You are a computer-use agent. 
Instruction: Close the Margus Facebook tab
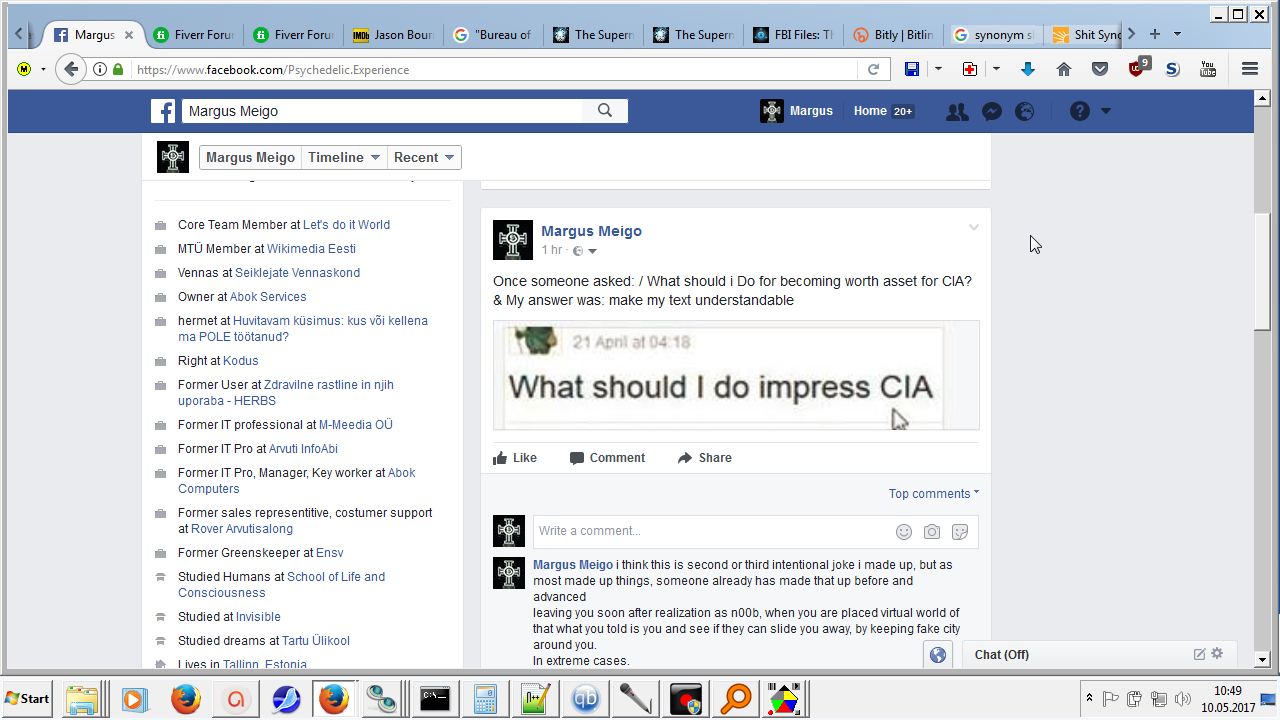129,35
